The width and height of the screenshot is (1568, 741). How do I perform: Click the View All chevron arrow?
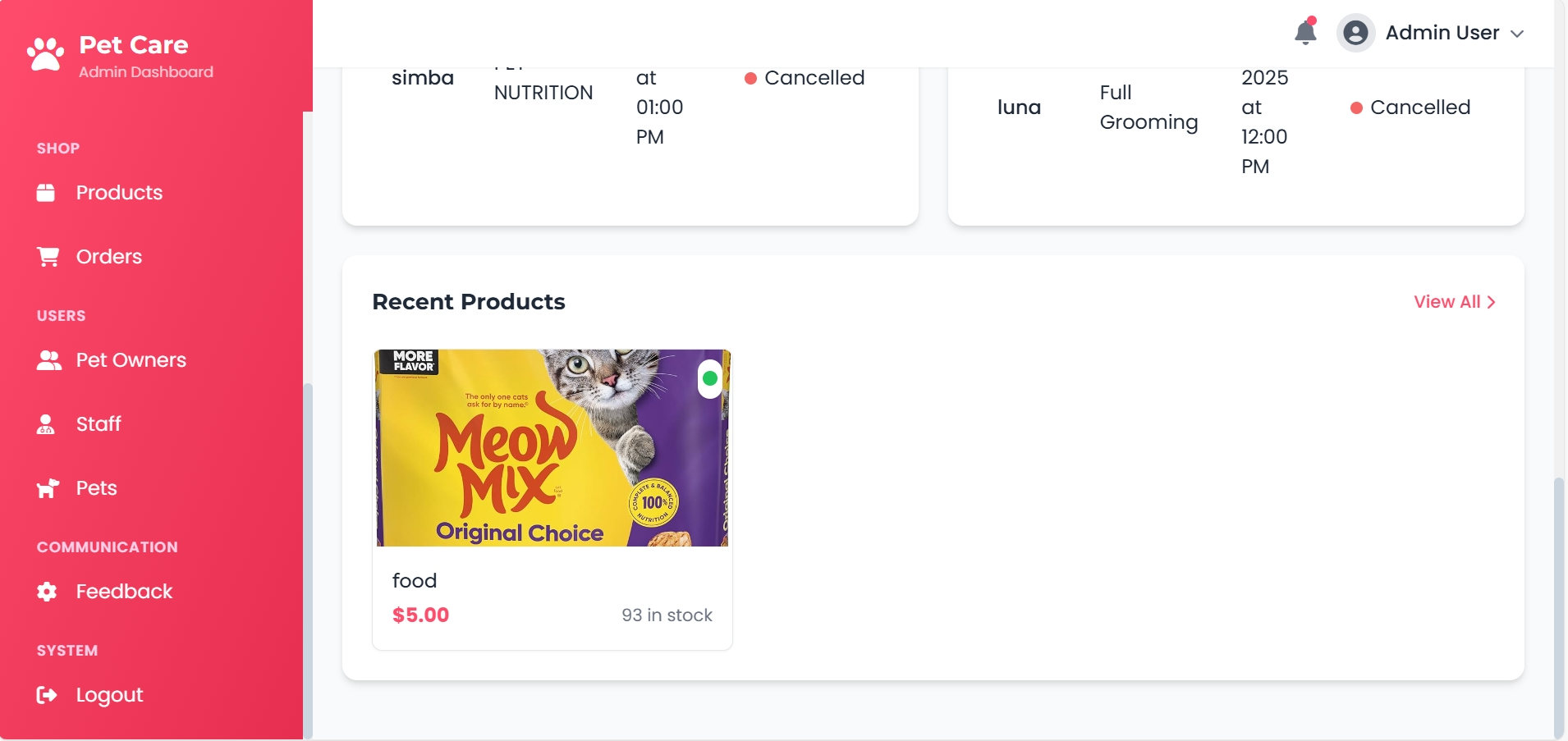point(1492,302)
